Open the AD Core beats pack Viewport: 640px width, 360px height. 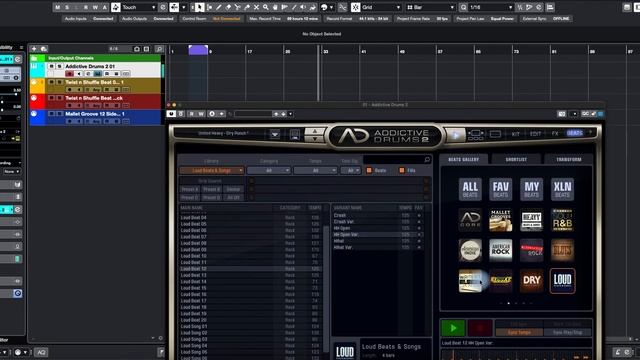pos(470,220)
